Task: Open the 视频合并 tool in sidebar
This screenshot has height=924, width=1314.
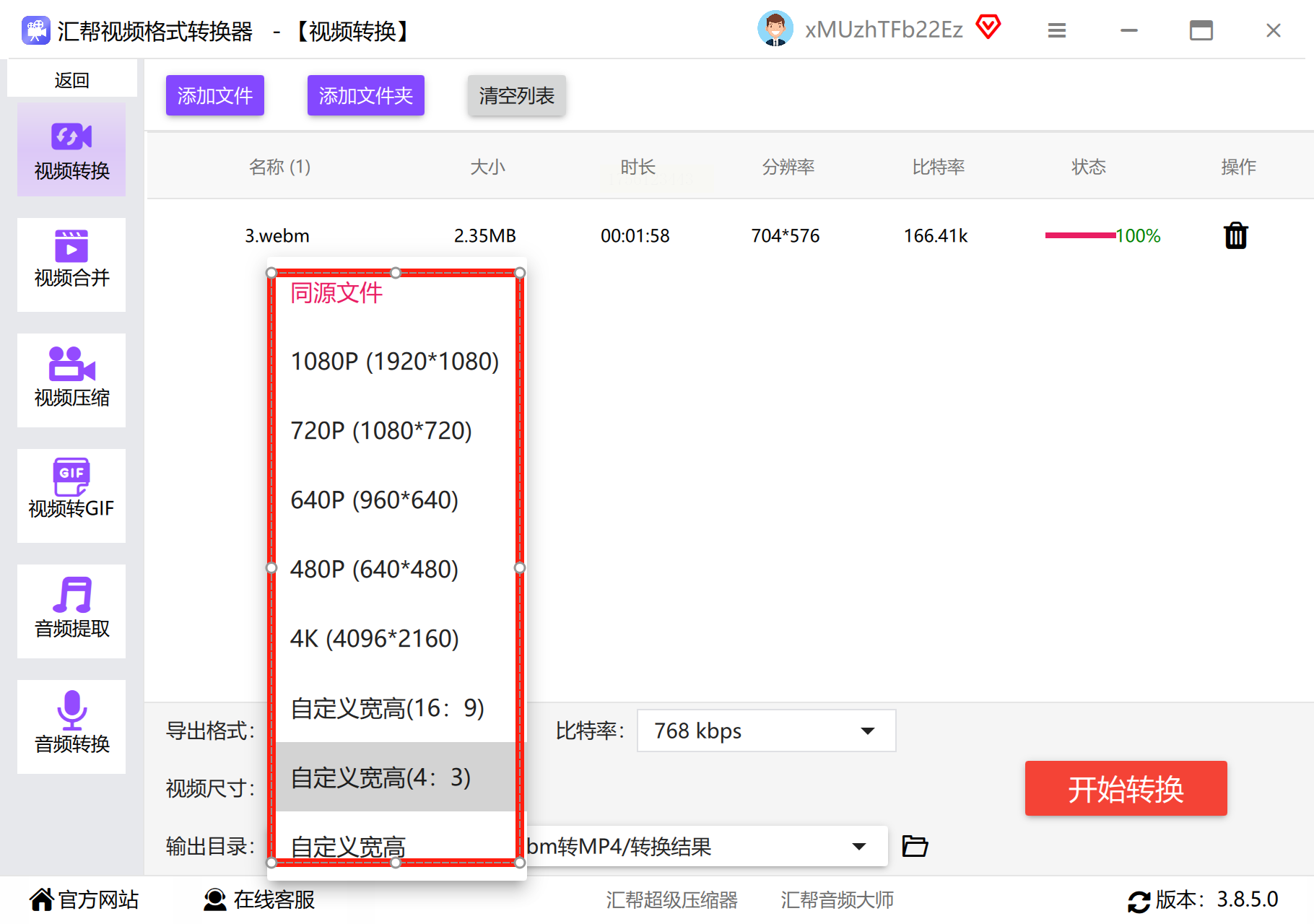Action: [x=71, y=264]
